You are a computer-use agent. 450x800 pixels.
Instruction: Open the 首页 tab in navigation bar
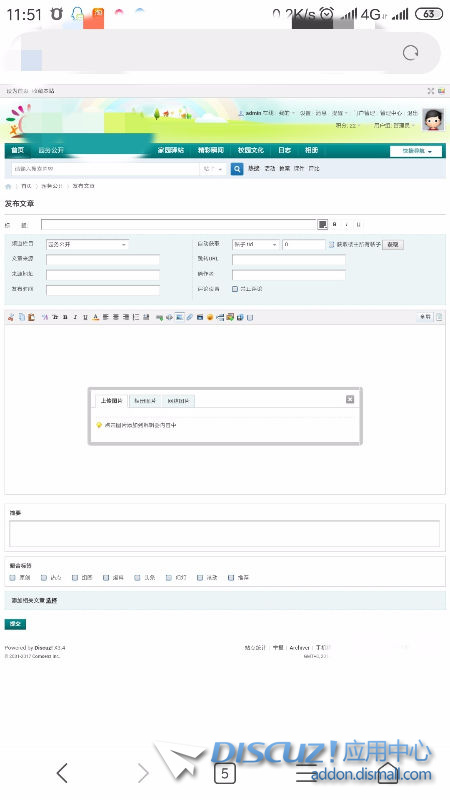click(17, 150)
